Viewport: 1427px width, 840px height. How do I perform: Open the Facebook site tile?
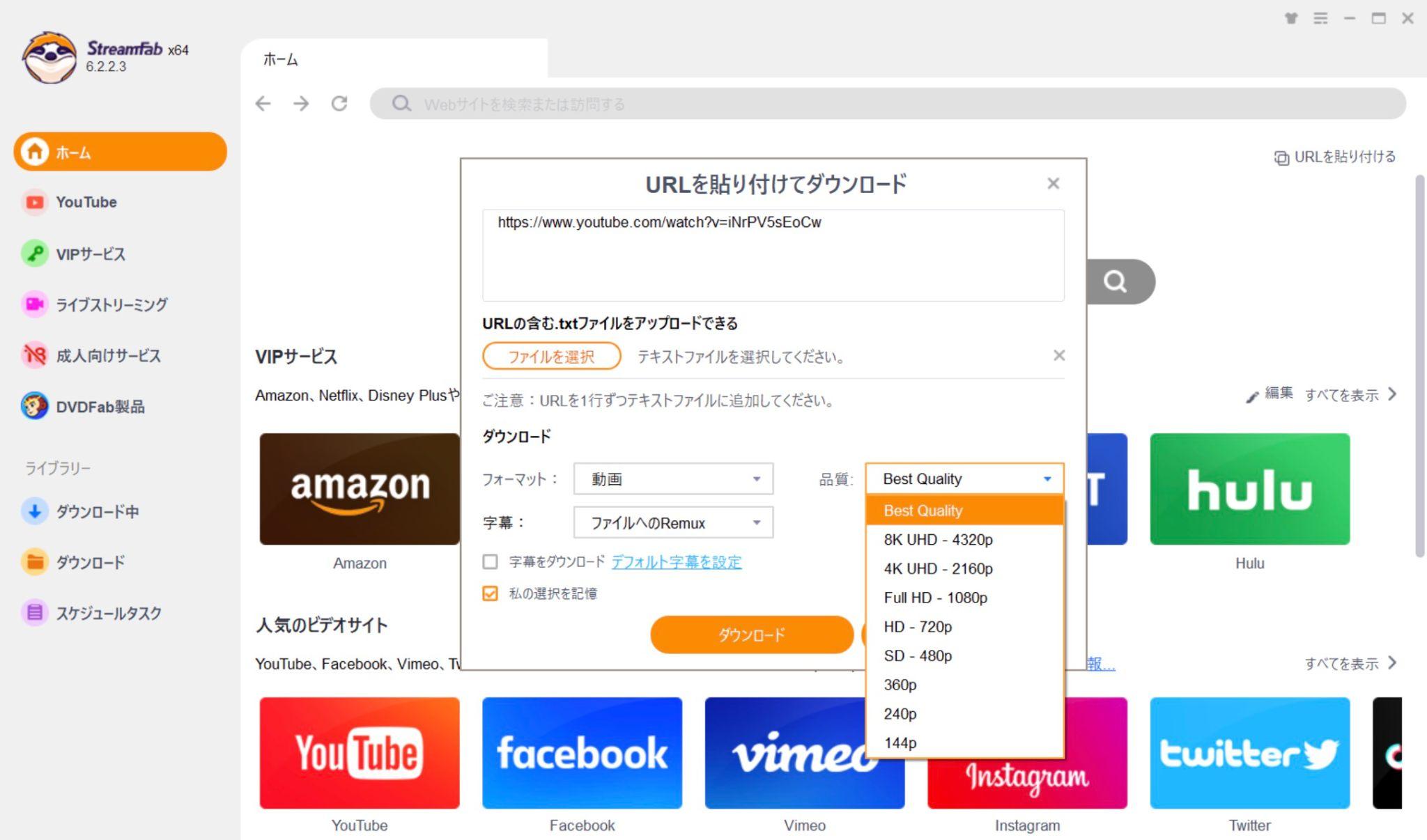click(582, 753)
